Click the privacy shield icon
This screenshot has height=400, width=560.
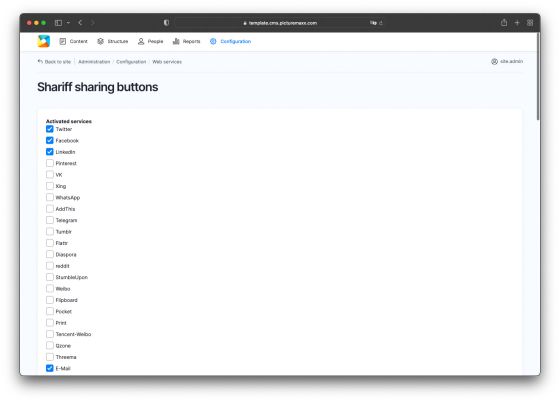166,23
